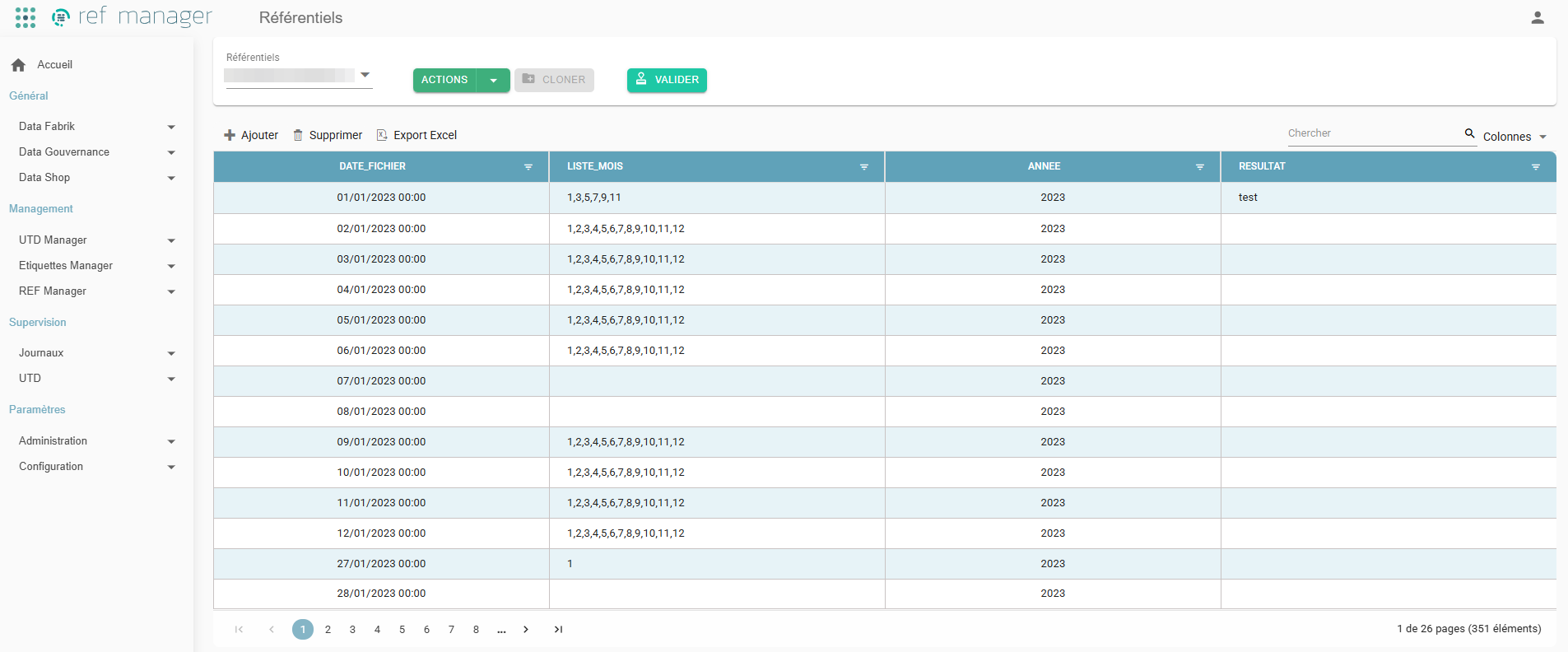
Task: Open the user account icon
Action: (1537, 17)
